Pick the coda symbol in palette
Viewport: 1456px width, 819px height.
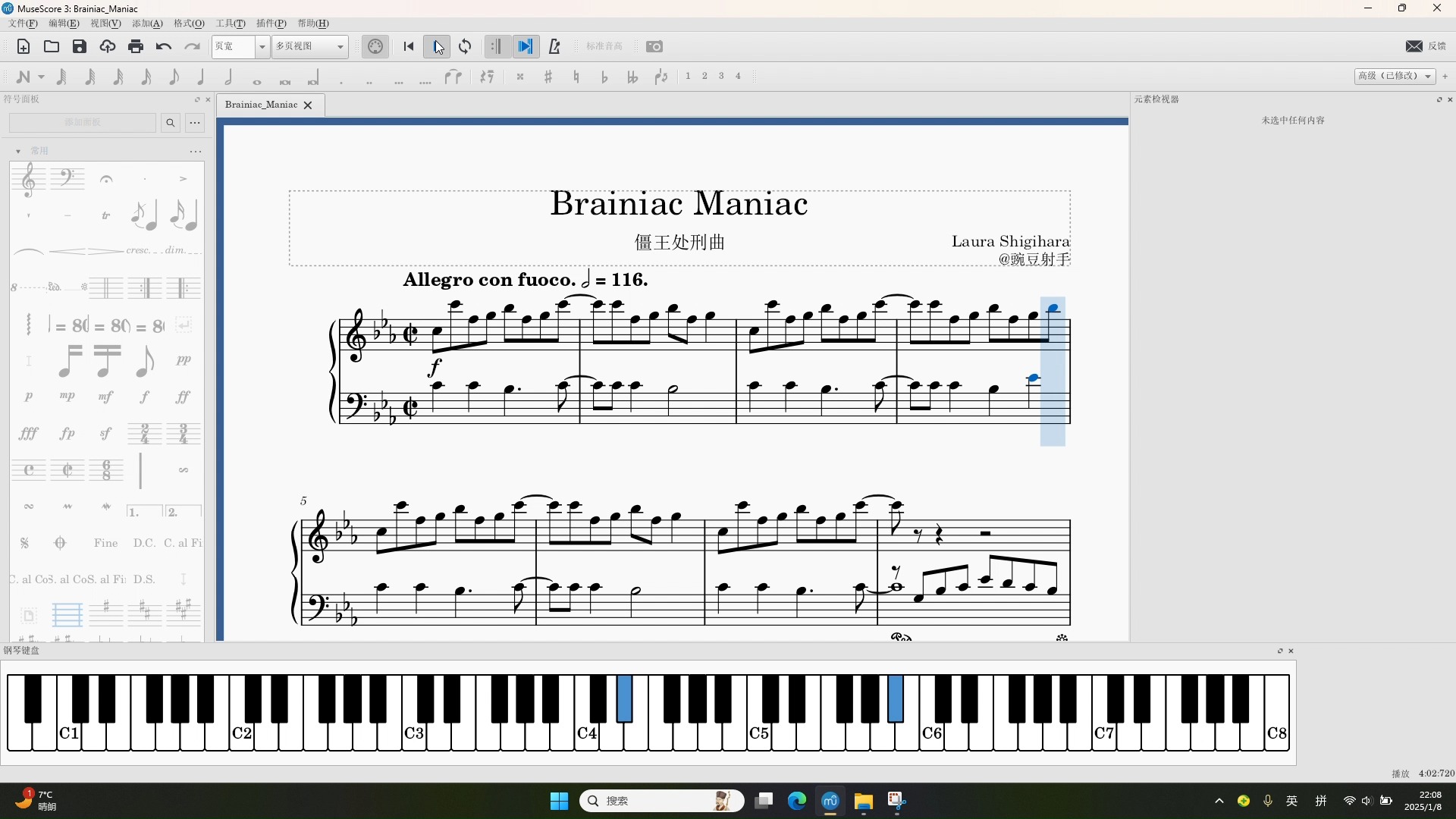pos(60,543)
